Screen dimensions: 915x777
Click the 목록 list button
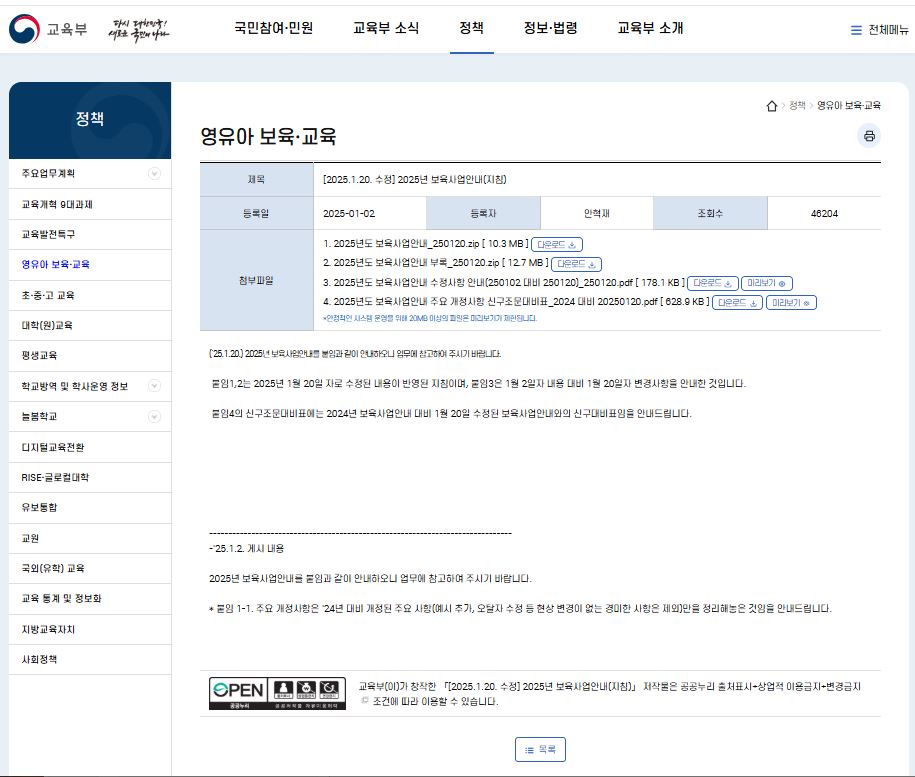(540, 749)
